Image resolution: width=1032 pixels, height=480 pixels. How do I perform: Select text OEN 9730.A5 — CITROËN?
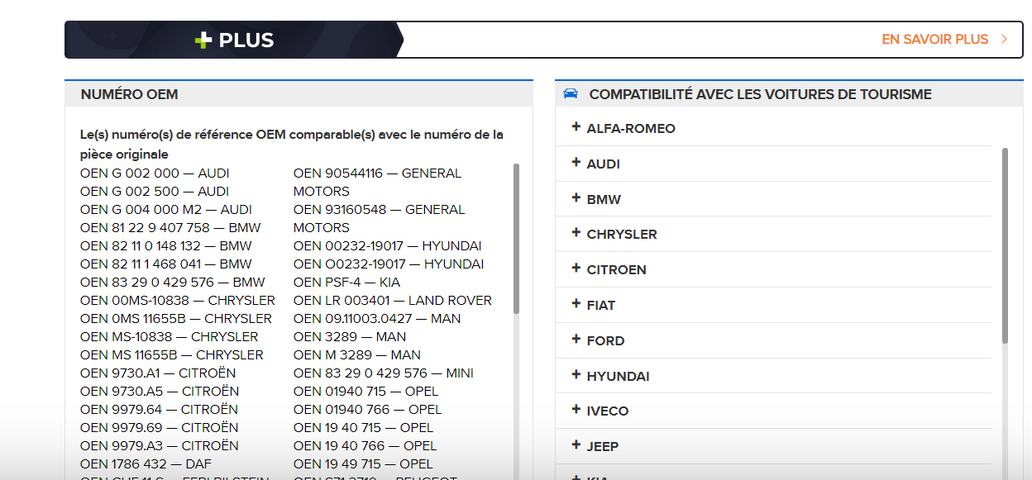coord(160,392)
